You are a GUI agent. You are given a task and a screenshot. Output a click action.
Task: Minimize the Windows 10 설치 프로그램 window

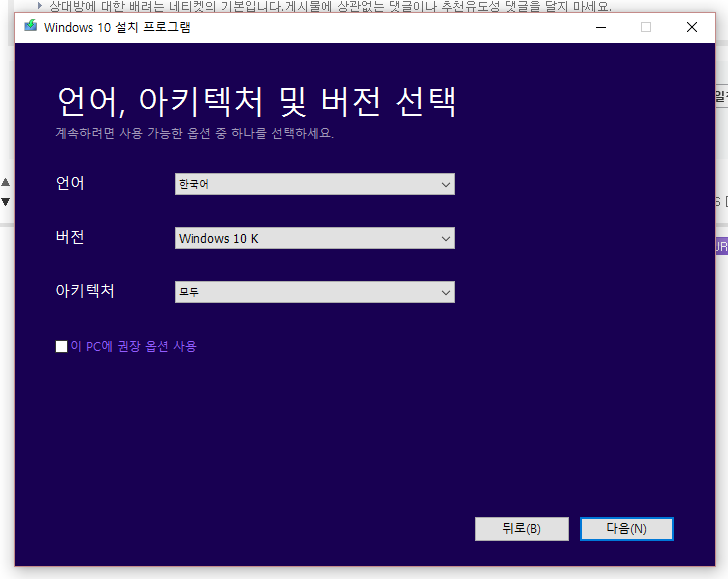coord(601,27)
